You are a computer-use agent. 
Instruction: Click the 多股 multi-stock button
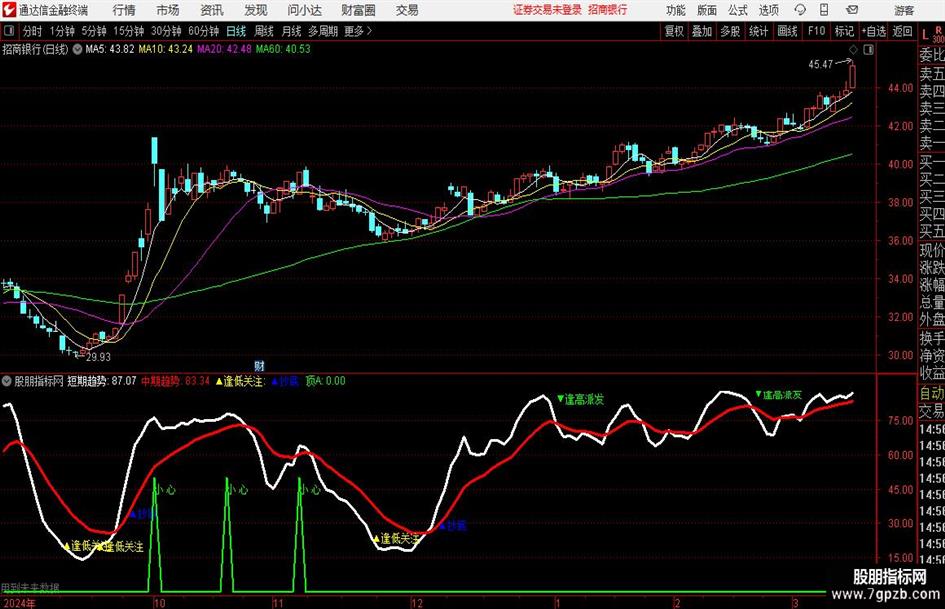pyautogui.click(x=730, y=31)
